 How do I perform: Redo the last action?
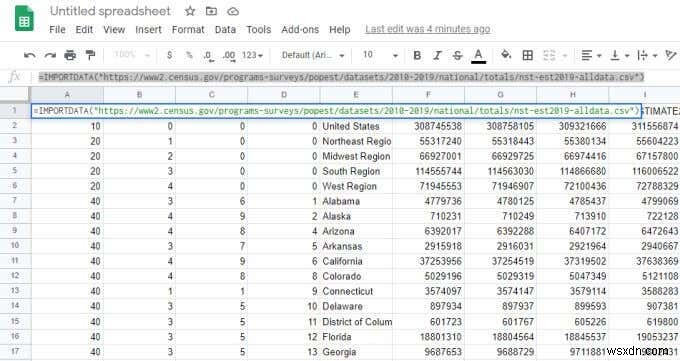pyautogui.click(x=50, y=56)
